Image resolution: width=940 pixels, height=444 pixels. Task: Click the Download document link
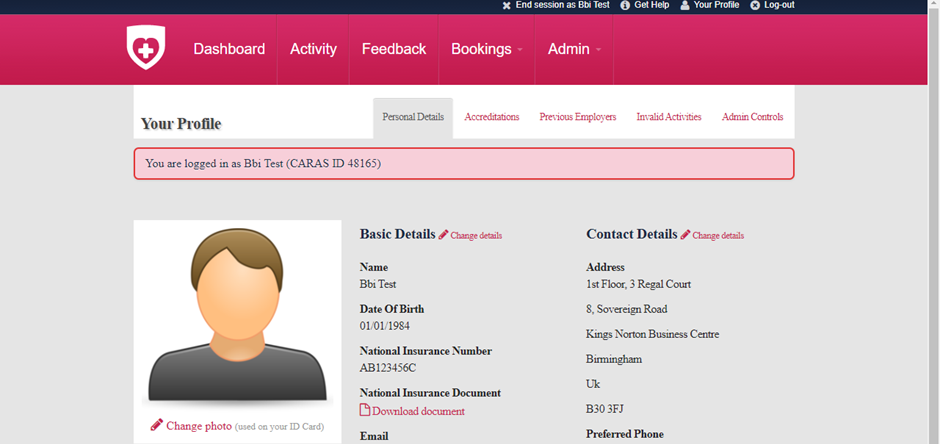[x=418, y=411]
